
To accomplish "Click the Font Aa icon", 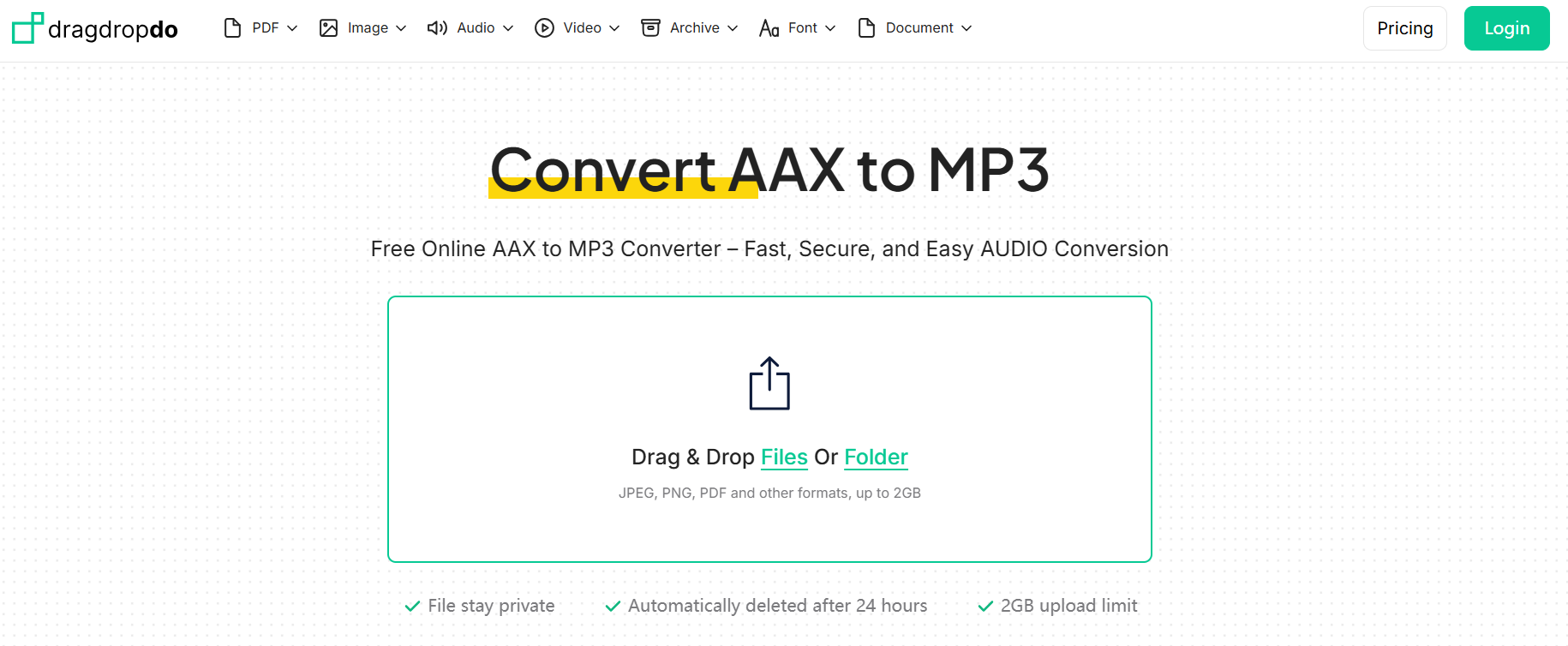I will (769, 27).
